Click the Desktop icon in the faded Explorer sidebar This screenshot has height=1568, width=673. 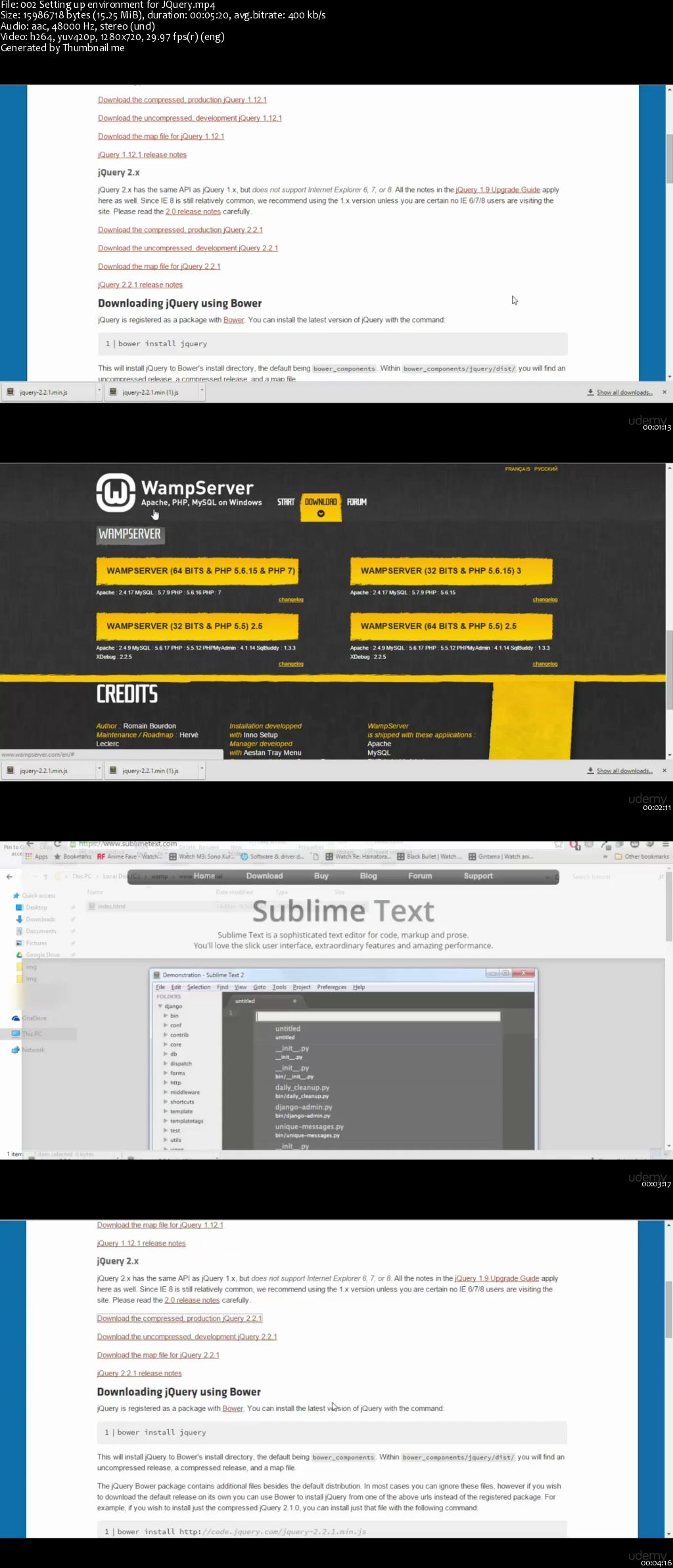click(x=20, y=907)
